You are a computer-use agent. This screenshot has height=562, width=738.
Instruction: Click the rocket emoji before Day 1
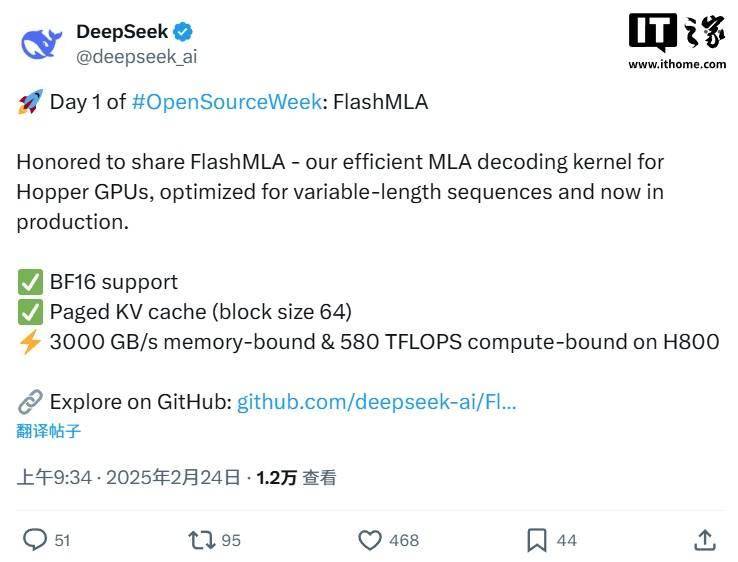tap(30, 102)
